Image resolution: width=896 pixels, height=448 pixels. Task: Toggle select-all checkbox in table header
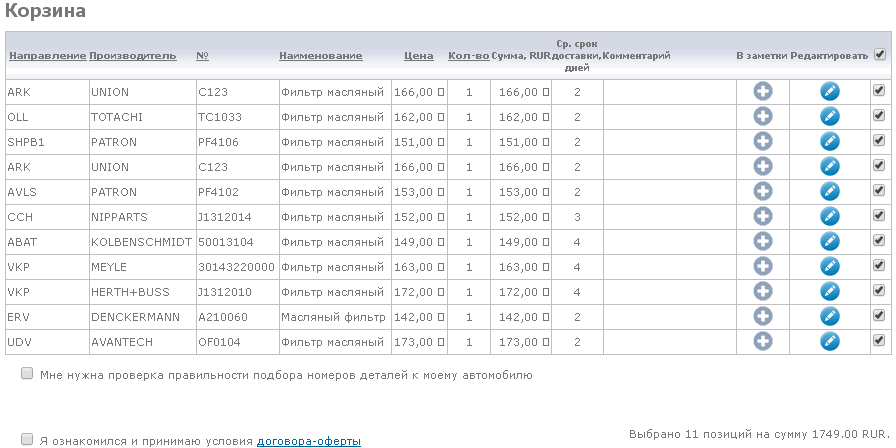[x=879, y=55]
